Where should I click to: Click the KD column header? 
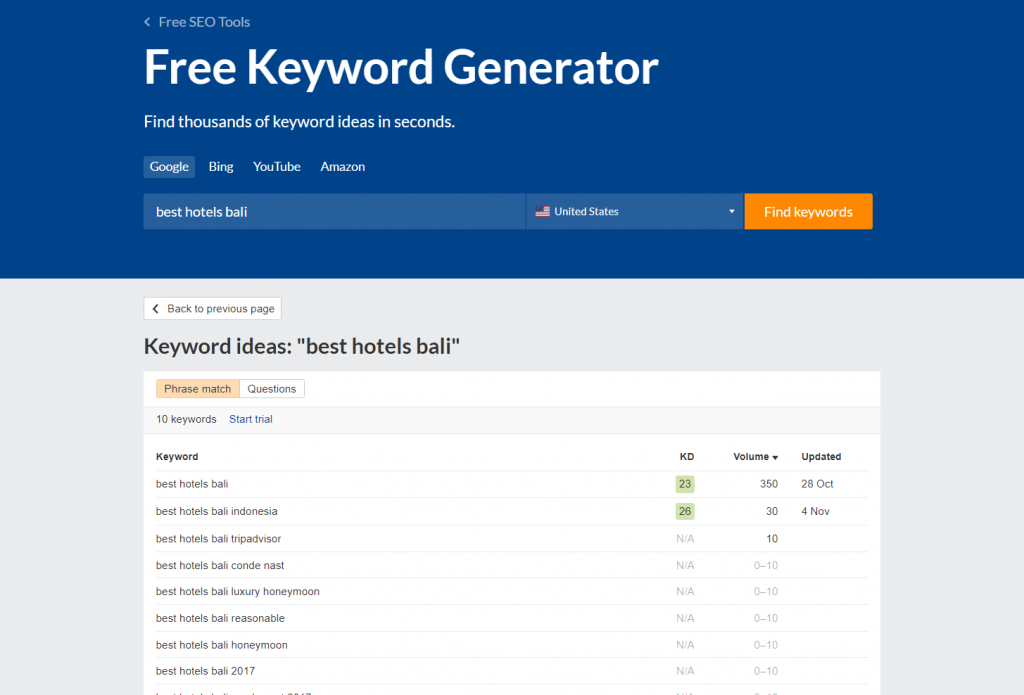click(686, 457)
